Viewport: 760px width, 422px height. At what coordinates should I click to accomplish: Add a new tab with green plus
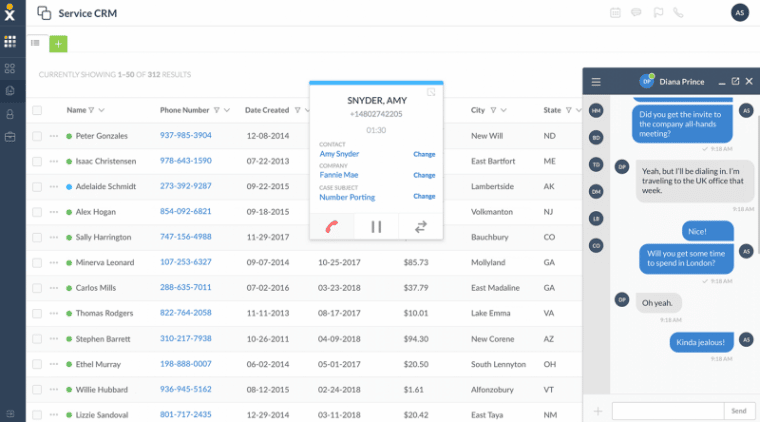[59, 43]
